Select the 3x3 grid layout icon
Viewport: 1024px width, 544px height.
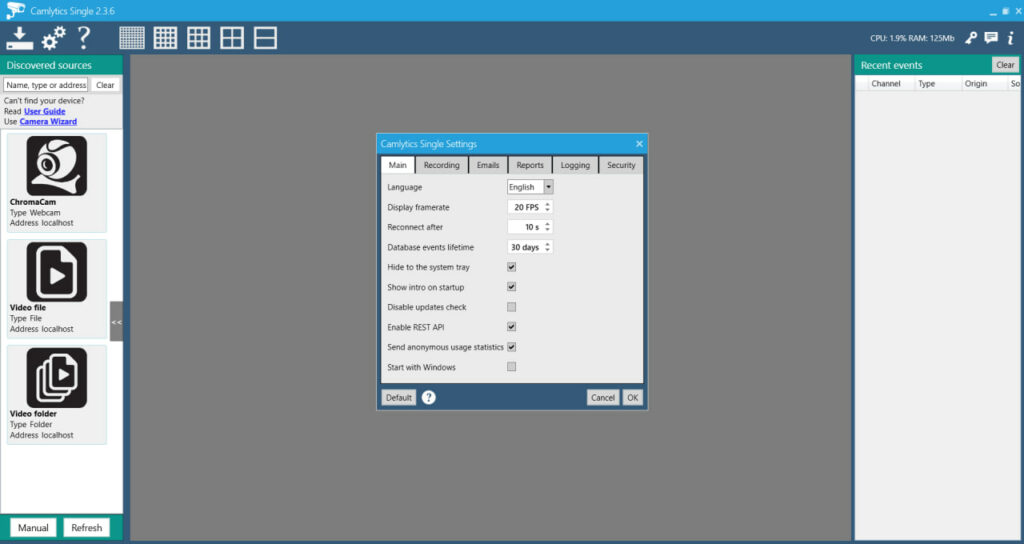coord(199,38)
